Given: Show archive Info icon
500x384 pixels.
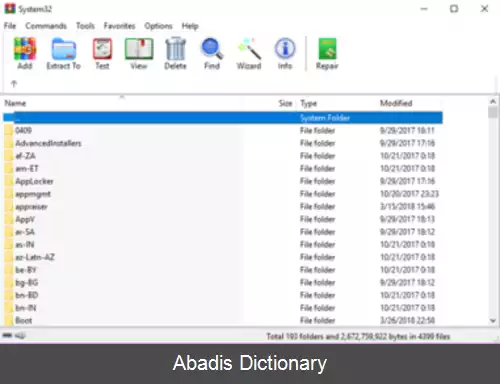Looking at the screenshot, I should [x=285, y=49].
